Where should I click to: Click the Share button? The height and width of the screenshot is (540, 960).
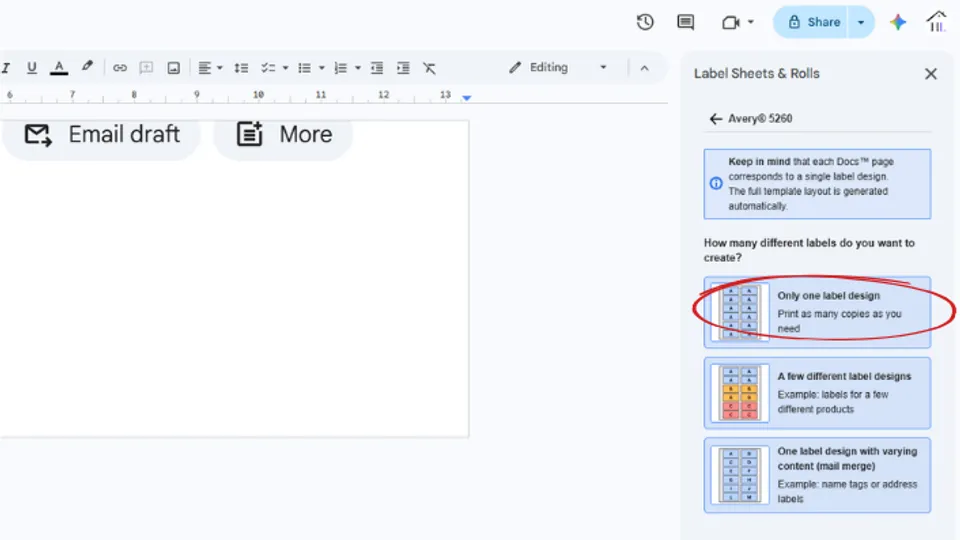tap(814, 22)
